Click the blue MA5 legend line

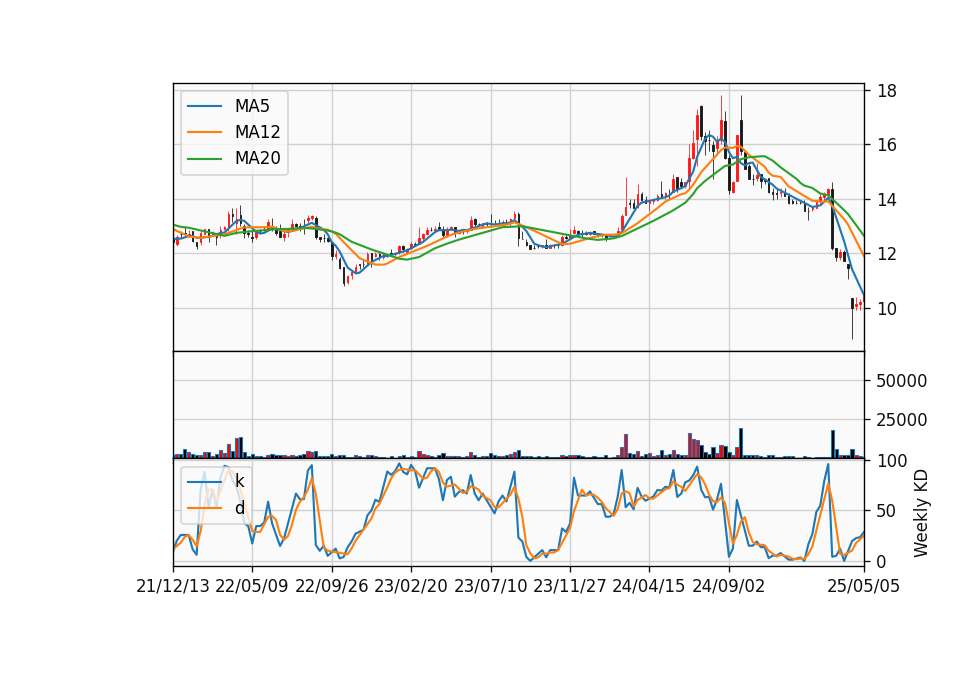point(204,107)
